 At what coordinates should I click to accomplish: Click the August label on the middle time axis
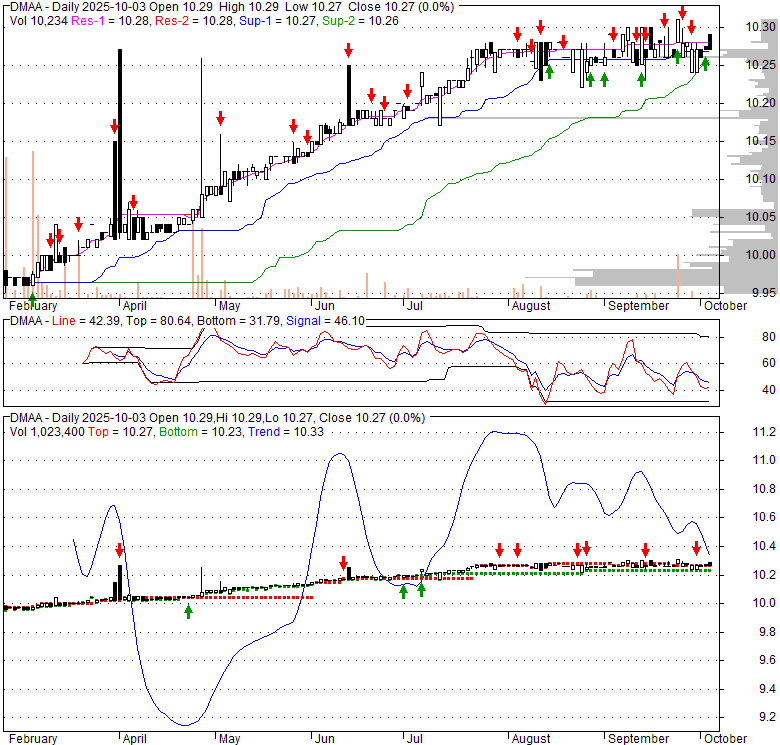(x=530, y=305)
